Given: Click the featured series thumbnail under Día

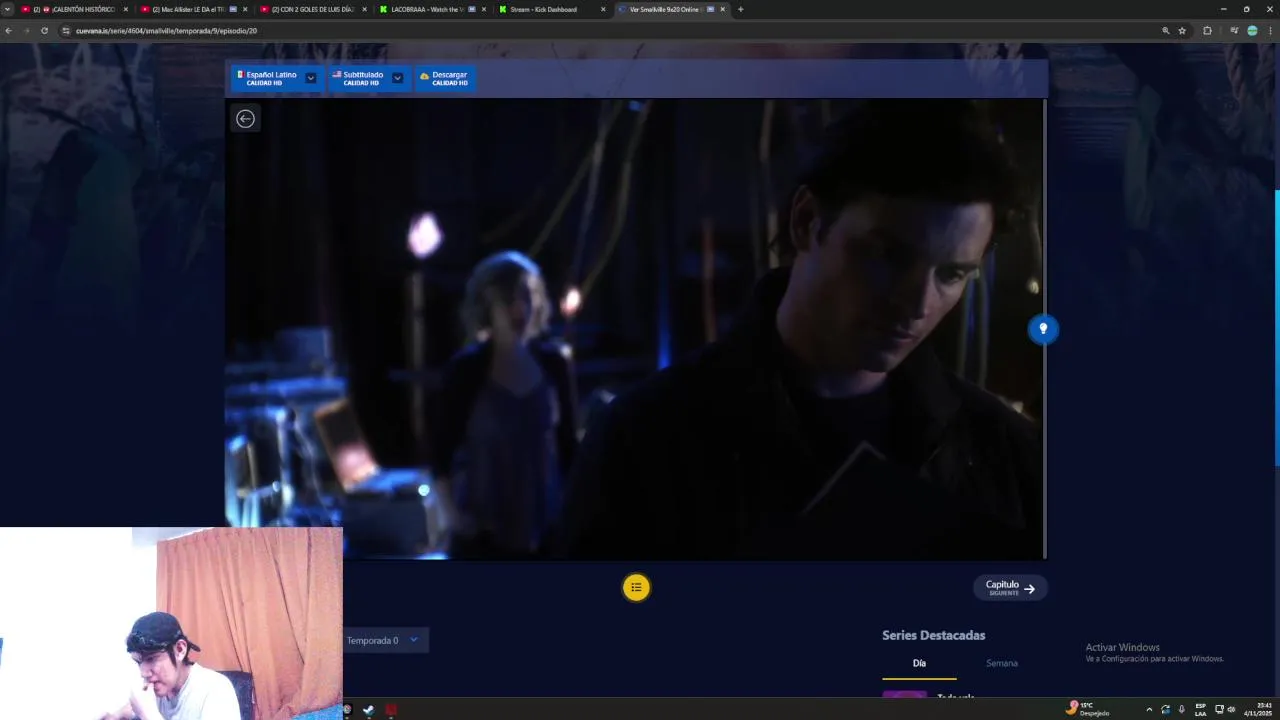Looking at the screenshot, I should [x=904, y=694].
